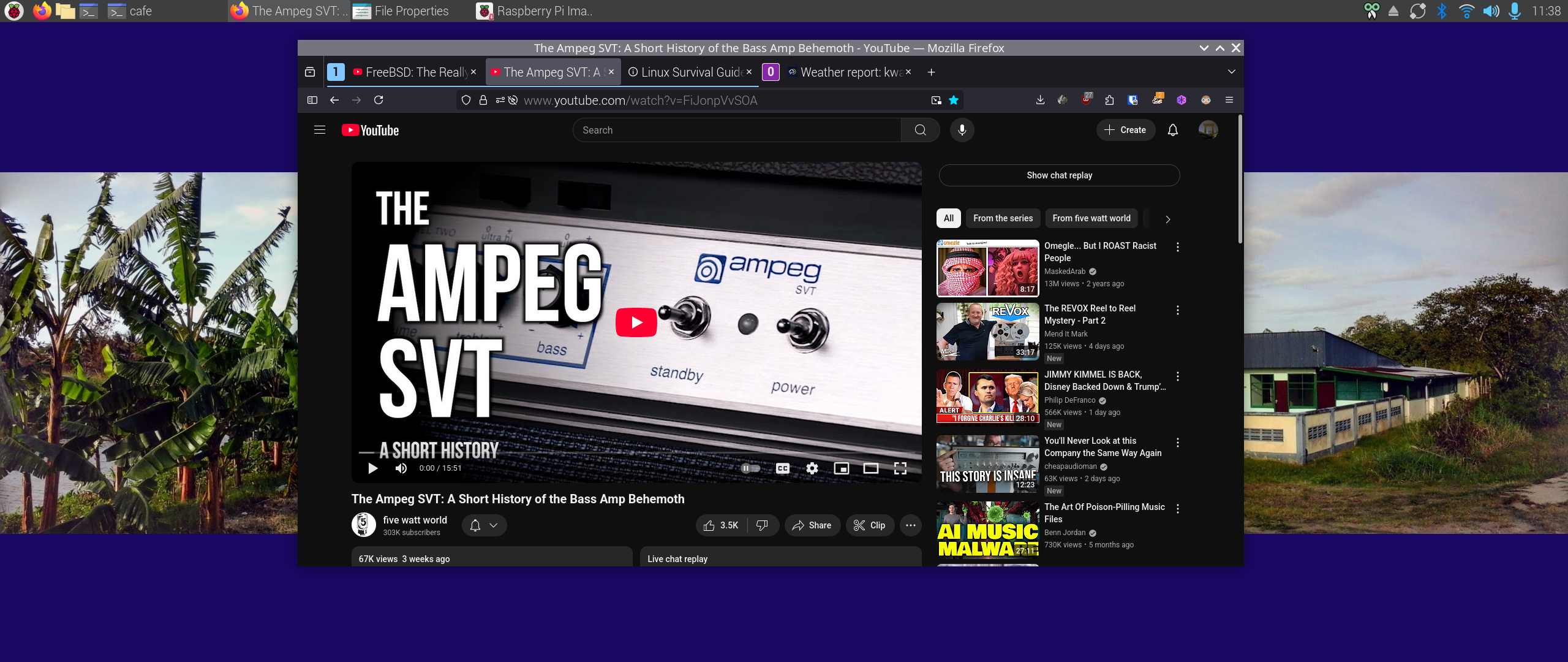Toggle the autoplay switch in player
The image size is (1568, 662).
[750, 468]
